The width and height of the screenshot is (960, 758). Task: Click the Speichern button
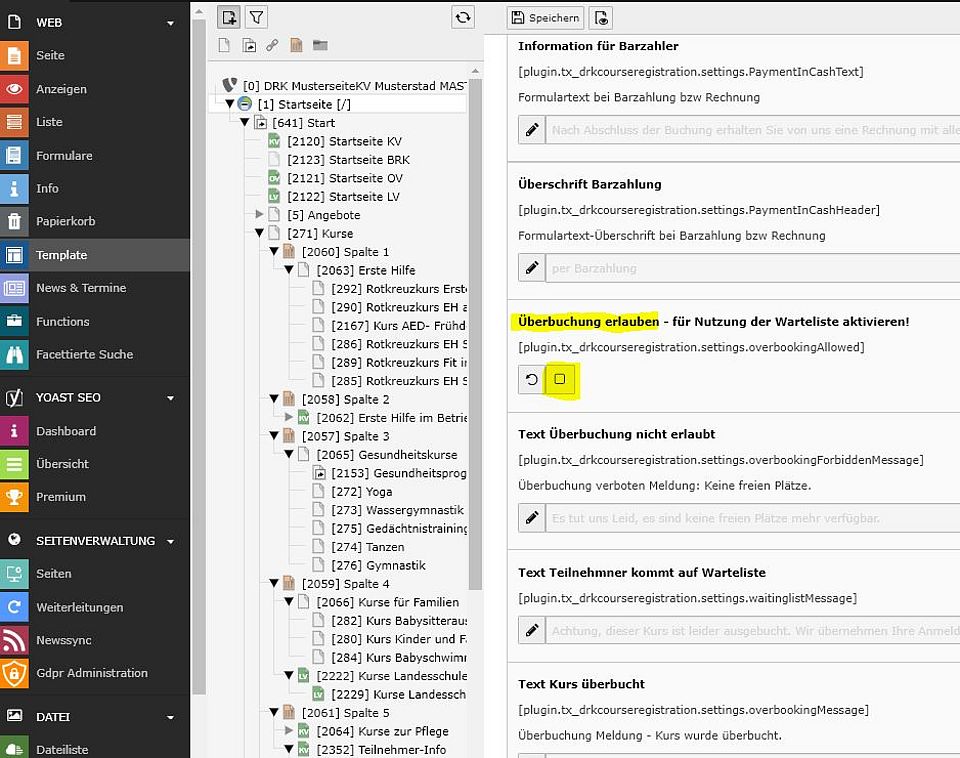[545, 17]
